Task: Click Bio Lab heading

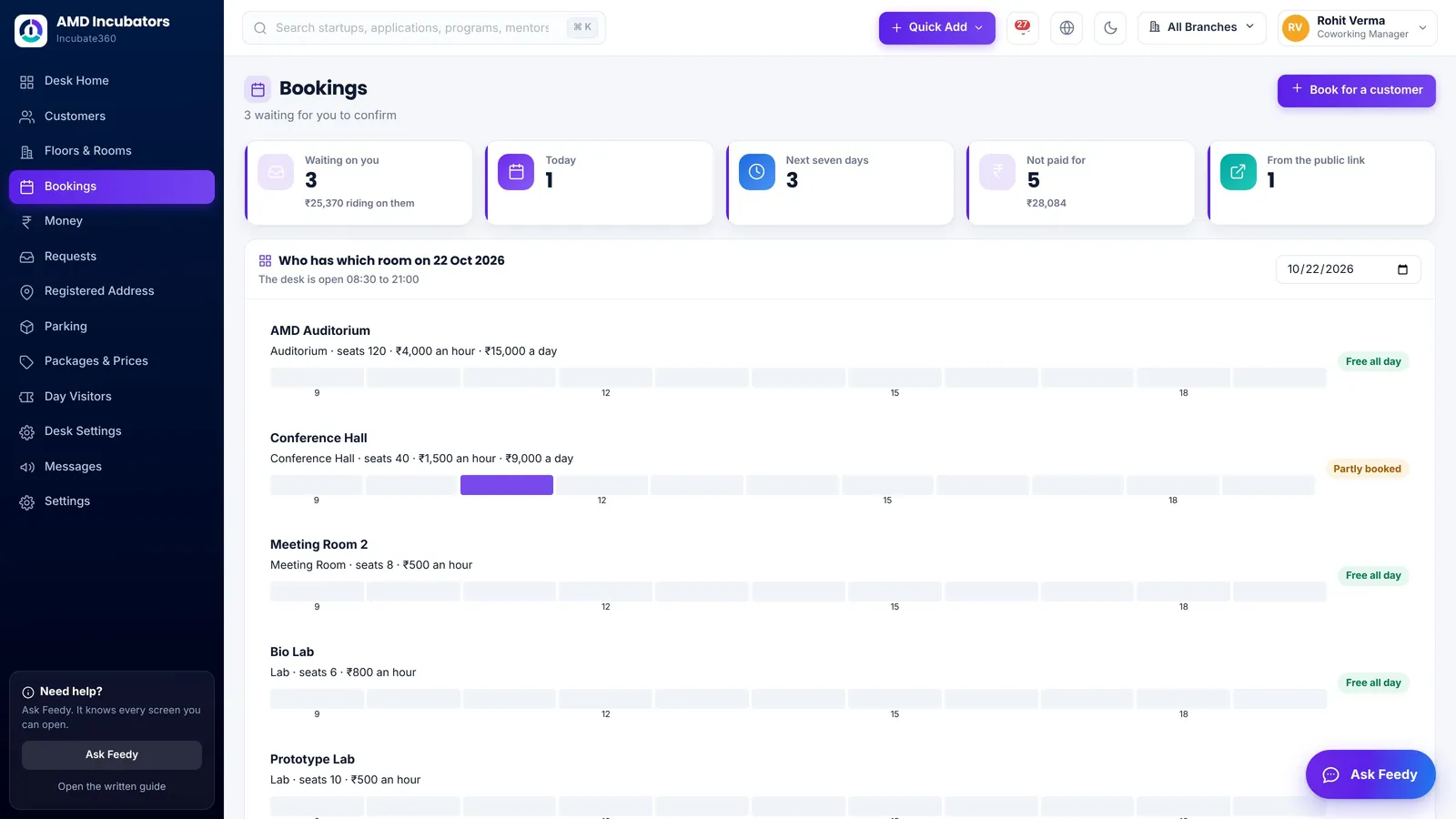Action: (292, 652)
